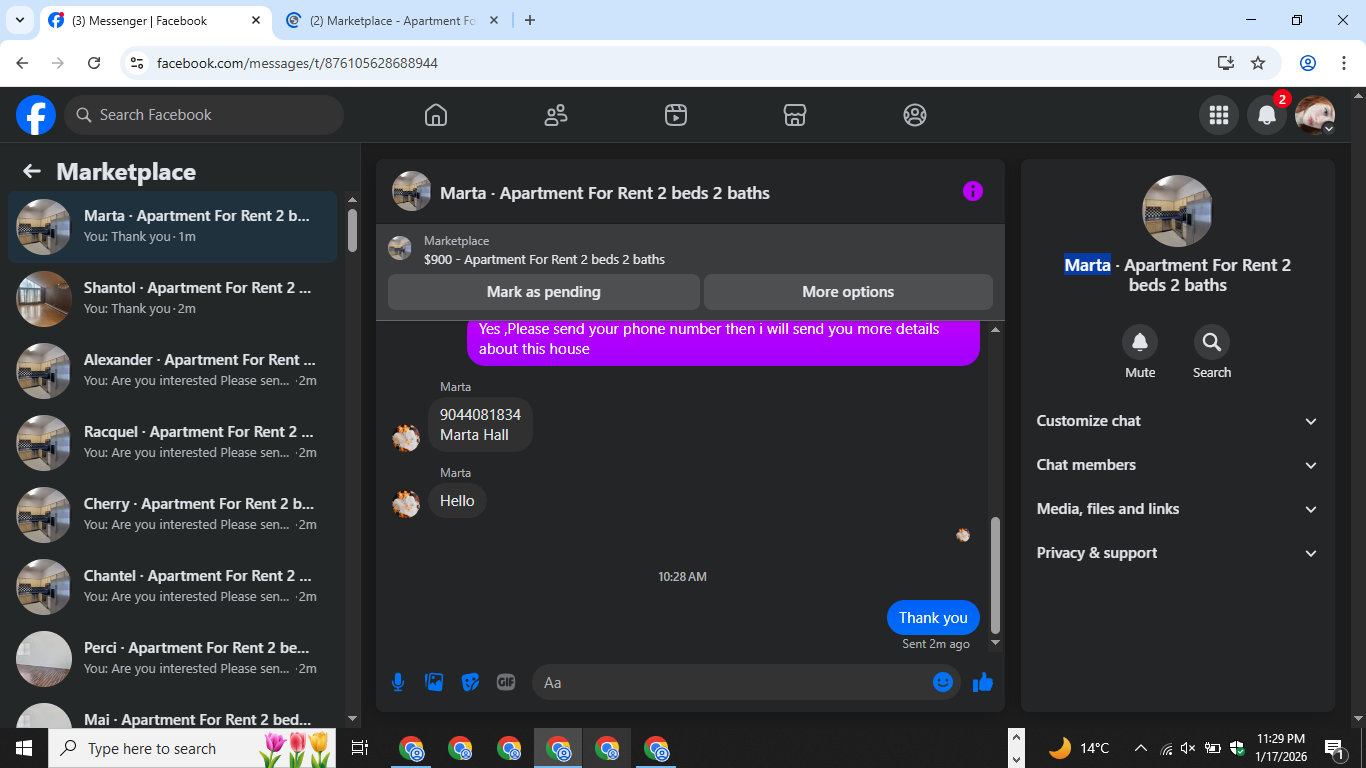Choose a GIF icon
1366x768 pixels.
tap(506, 682)
